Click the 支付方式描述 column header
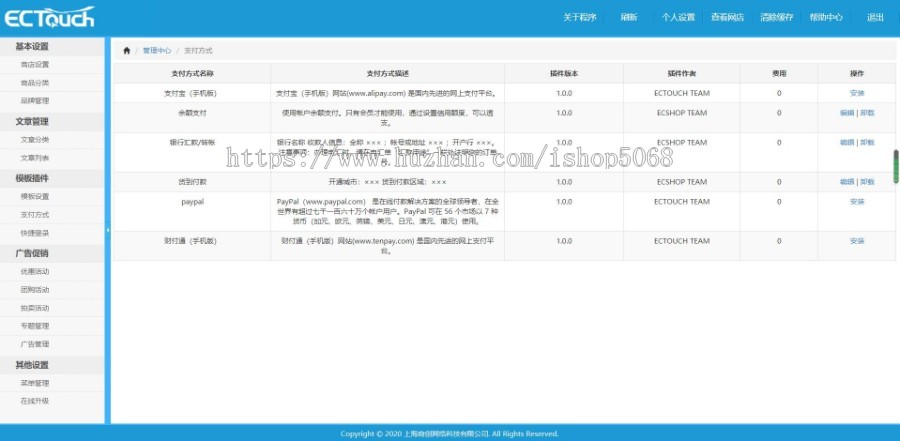 [x=387, y=74]
